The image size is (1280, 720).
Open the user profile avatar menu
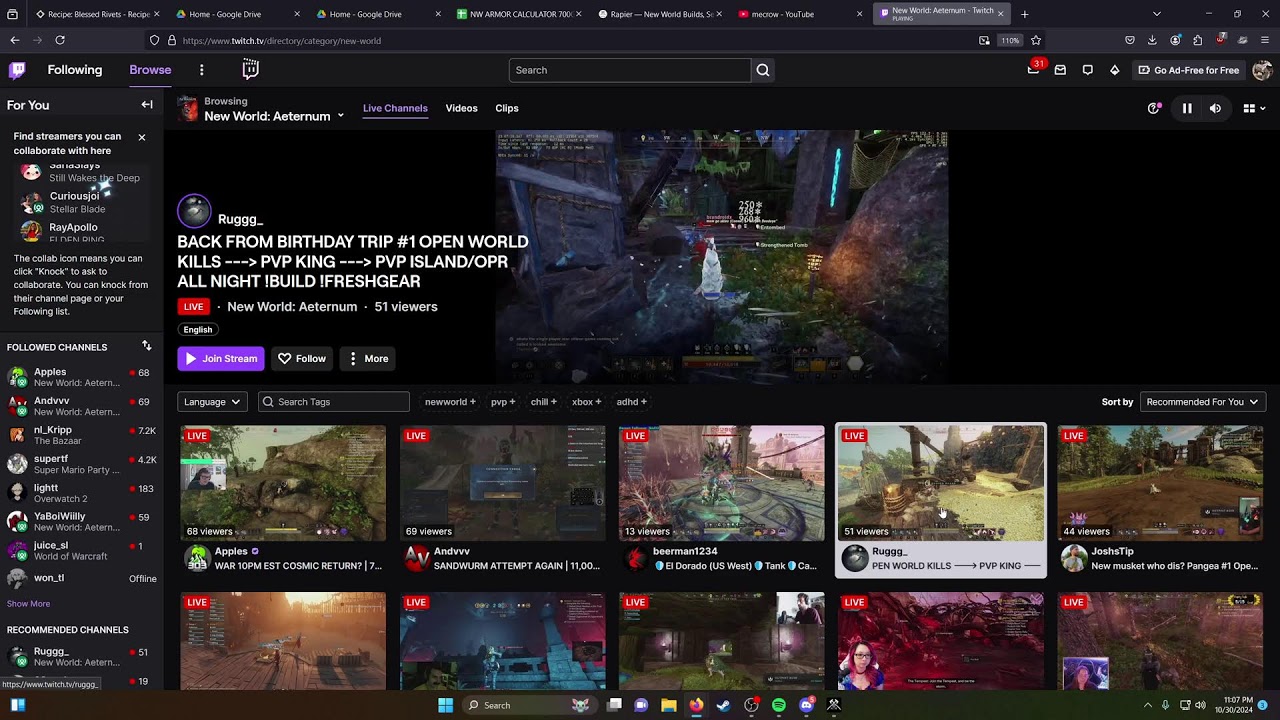coord(1261,70)
